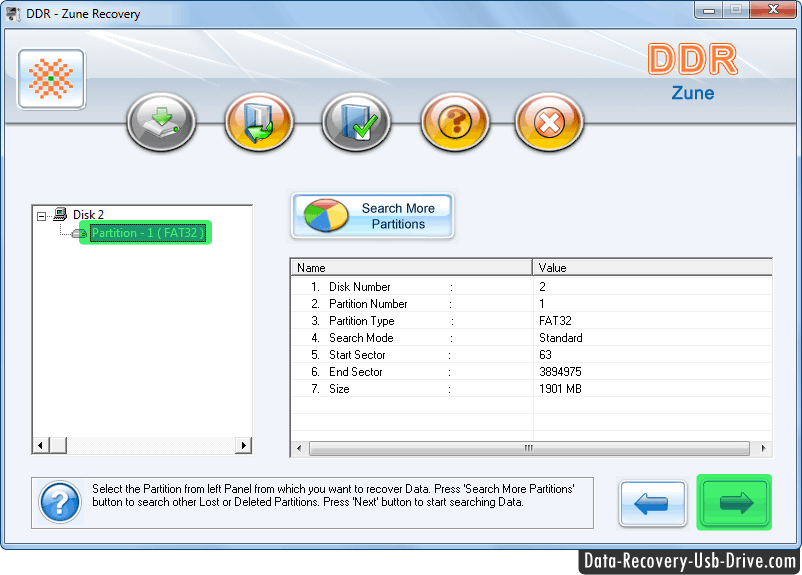
Task: Click the Disk 2 computer icon in tree
Action: (x=60, y=214)
